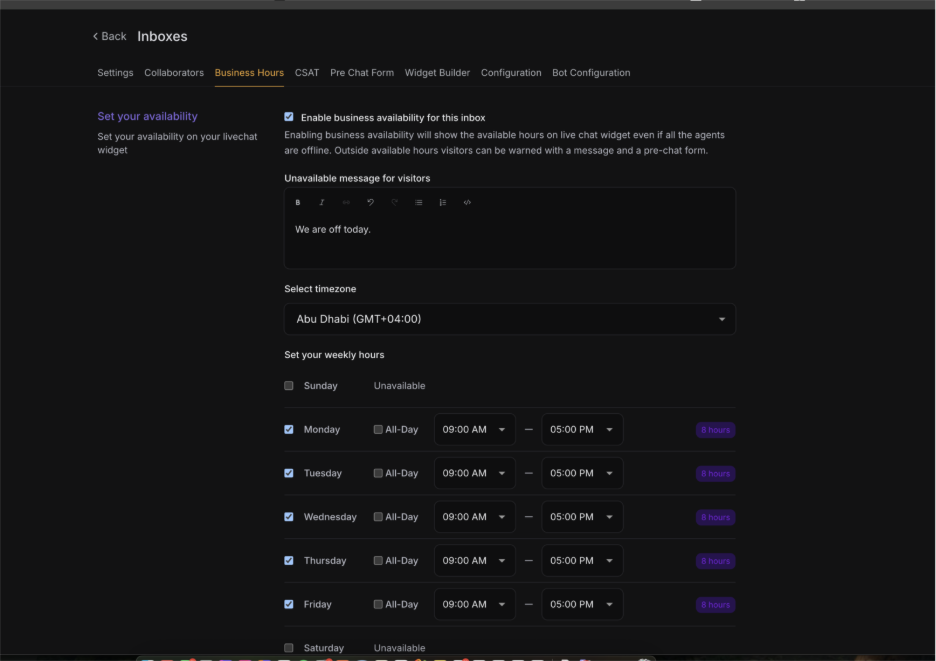Check All-Day for Tuesday

pos(378,473)
